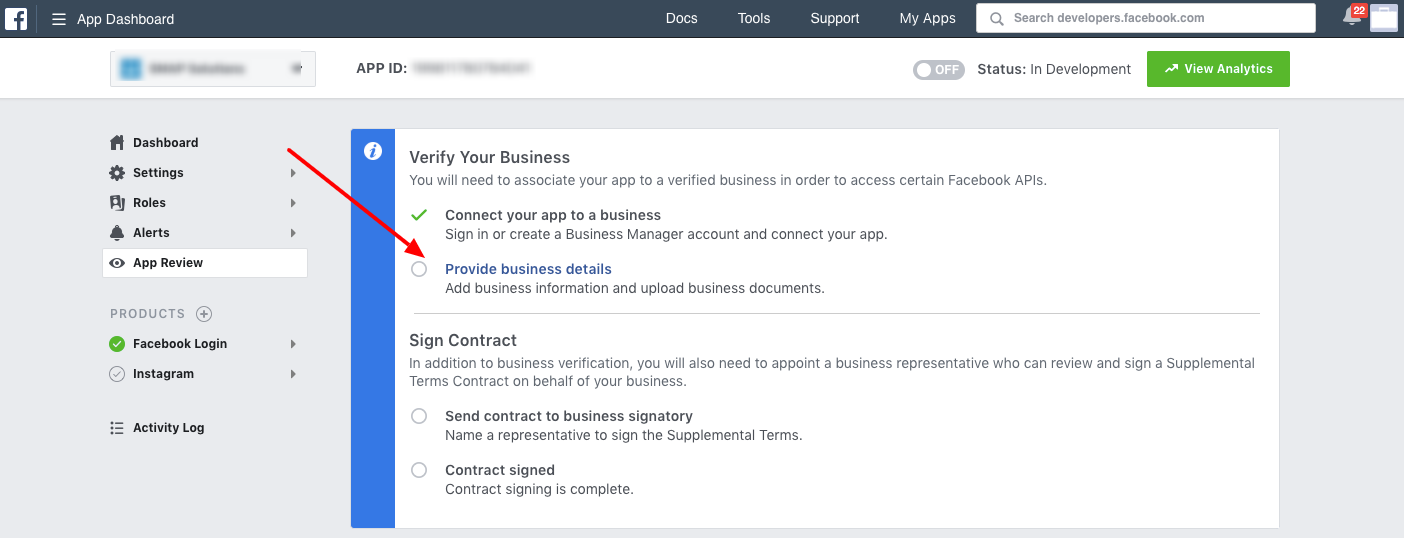Click the View Analytics button
Screen dimensions: 1404x538
coord(1218,69)
